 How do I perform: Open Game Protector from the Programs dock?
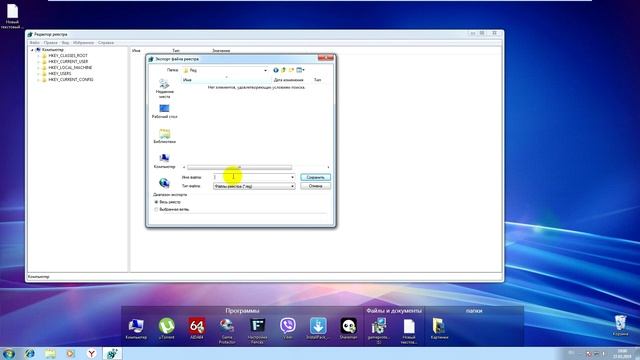(227, 331)
